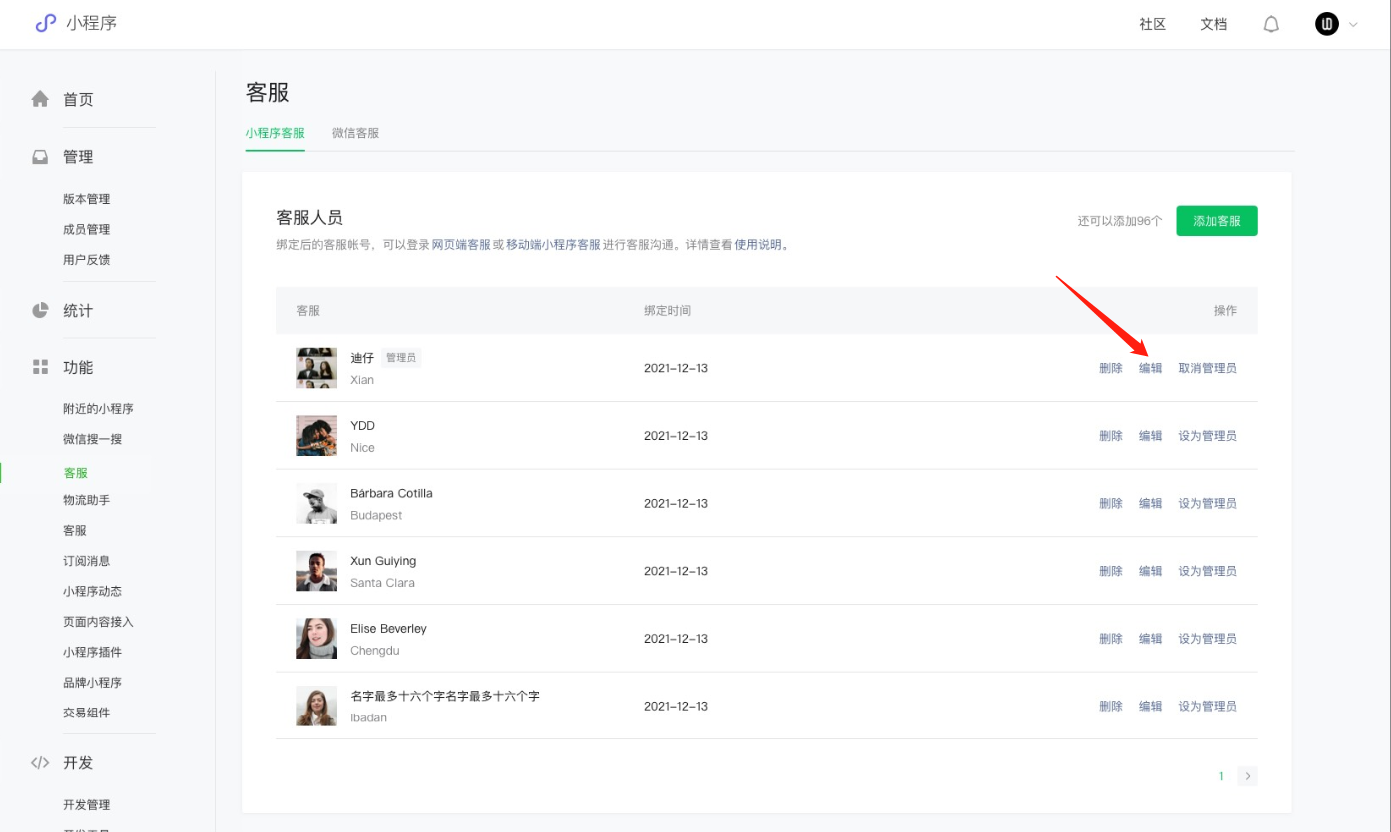1391x832 pixels.
Task: Edit customer service 迪仔
Action: point(1151,368)
